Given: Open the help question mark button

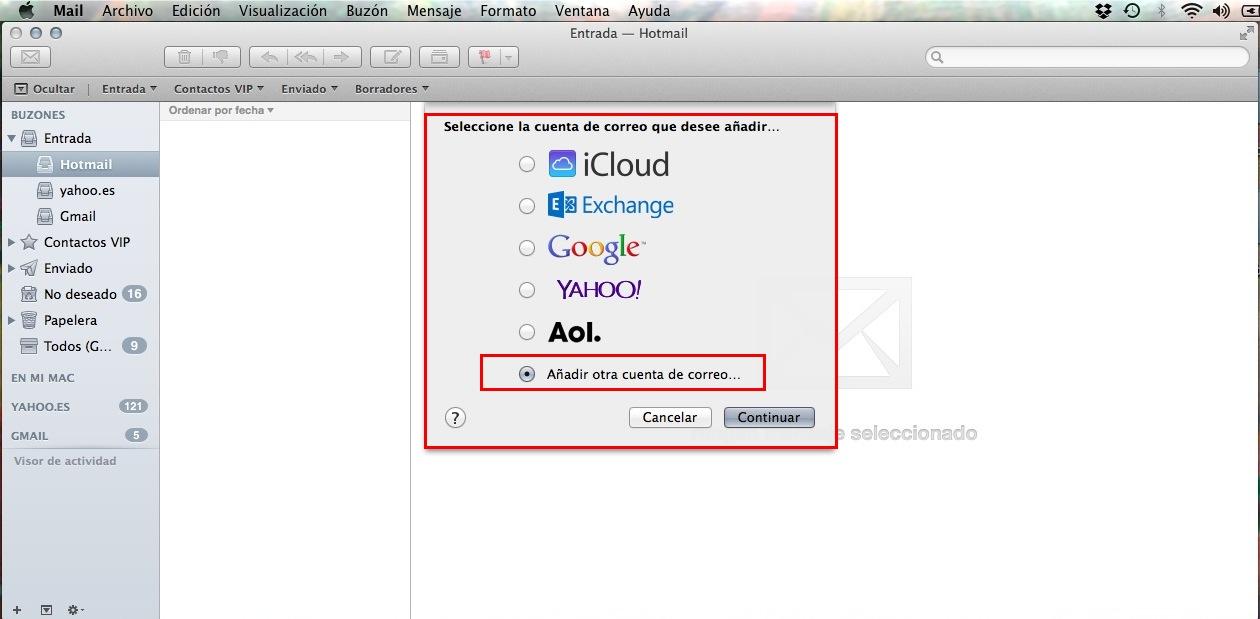Looking at the screenshot, I should tap(456, 418).
